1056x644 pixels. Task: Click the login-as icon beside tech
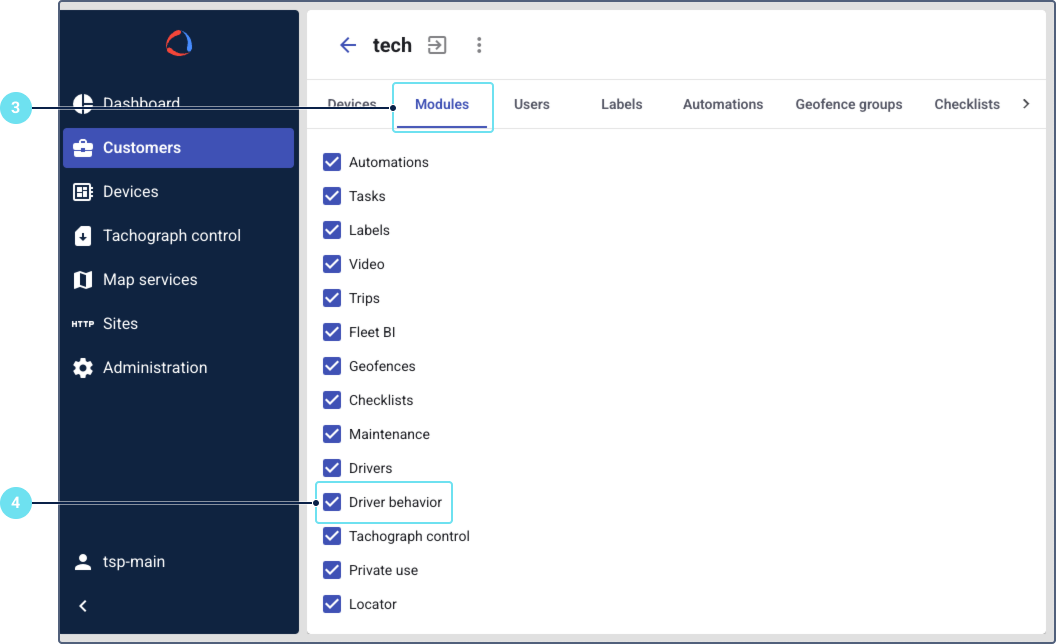click(437, 45)
